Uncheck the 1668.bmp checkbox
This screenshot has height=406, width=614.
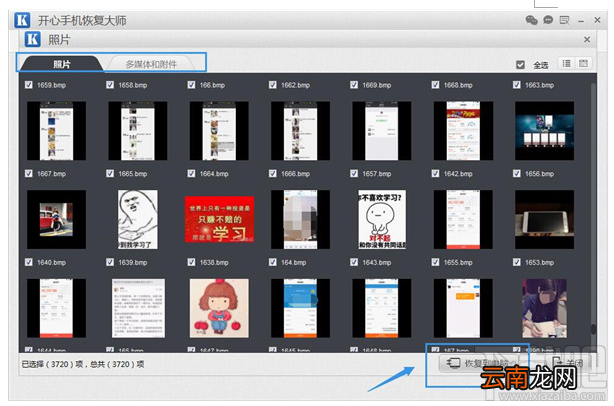point(435,85)
